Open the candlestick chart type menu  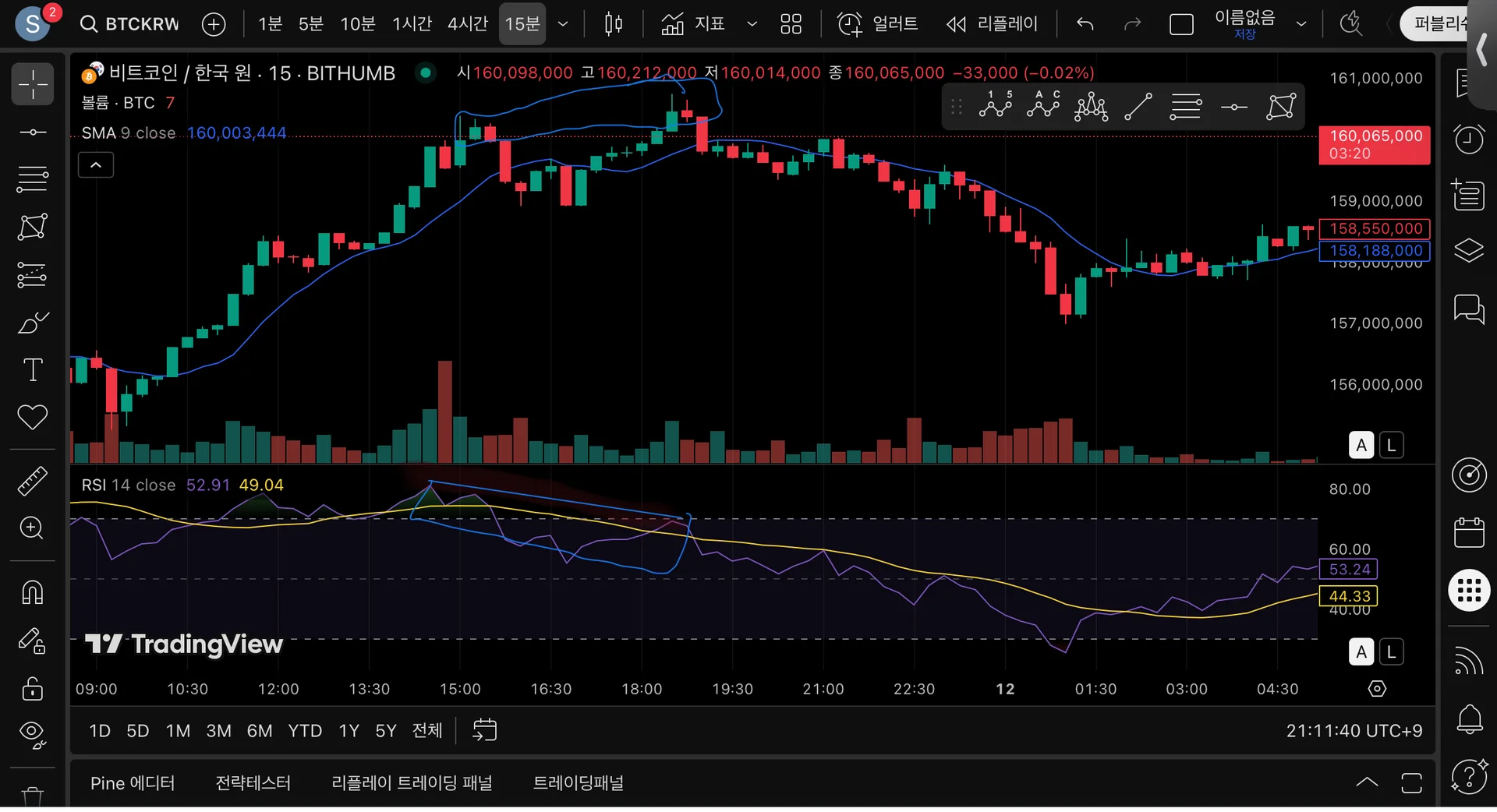[614, 24]
